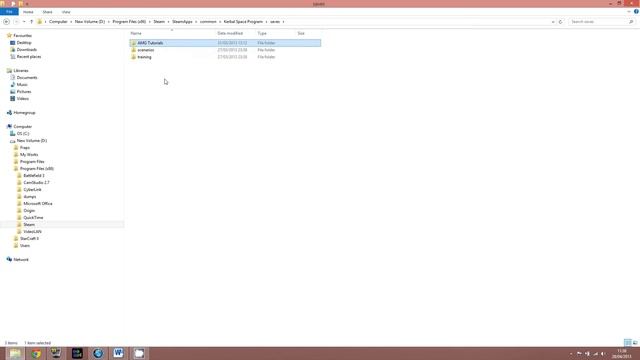Sort by the Type column header
Screen dimensions: 640x360
(262, 33)
